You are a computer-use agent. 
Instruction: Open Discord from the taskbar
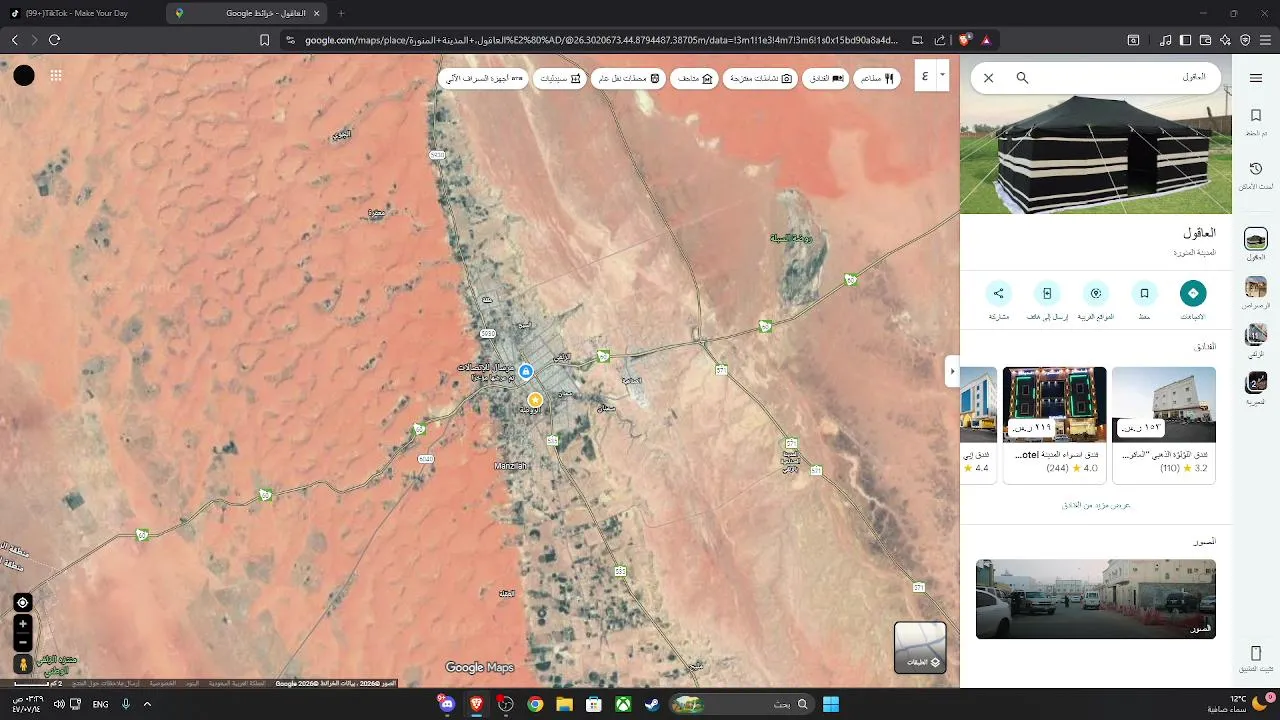tap(447, 704)
